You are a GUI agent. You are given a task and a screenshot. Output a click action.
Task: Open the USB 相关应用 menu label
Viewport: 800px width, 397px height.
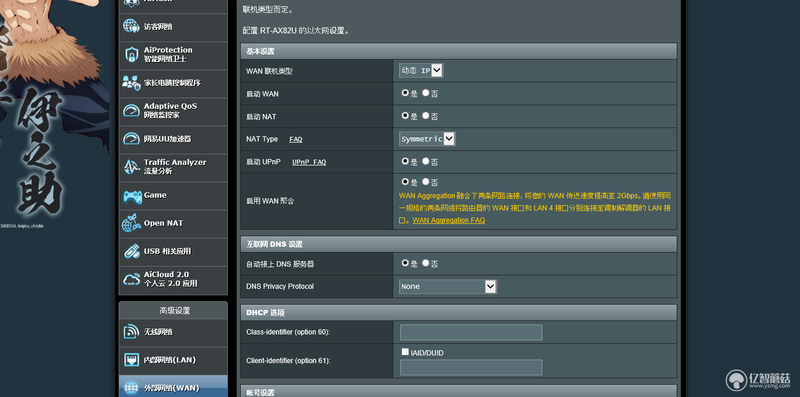coord(167,251)
